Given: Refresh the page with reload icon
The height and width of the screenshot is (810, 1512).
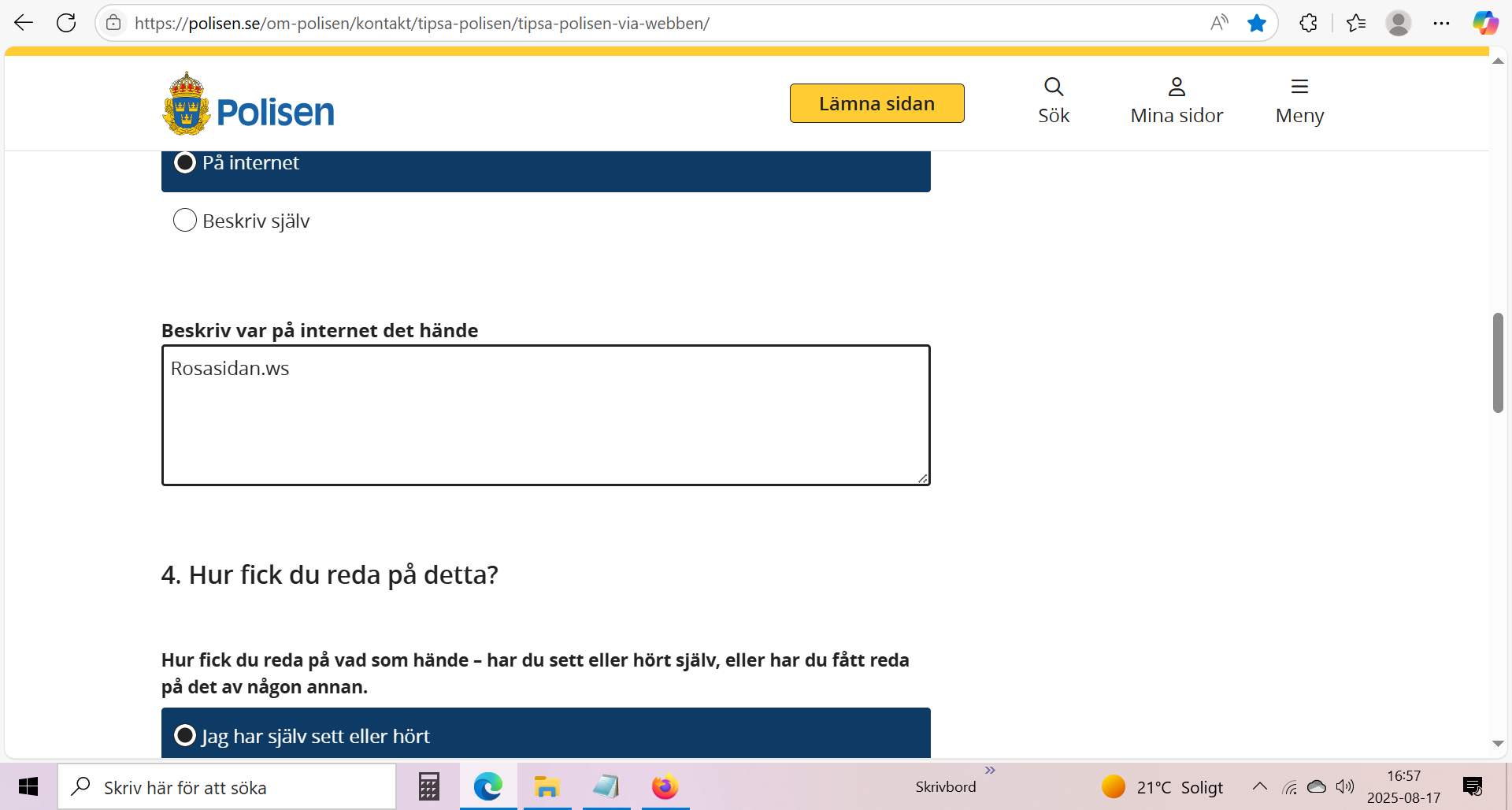Looking at the screenshot, I should click(x=66, y=23).
